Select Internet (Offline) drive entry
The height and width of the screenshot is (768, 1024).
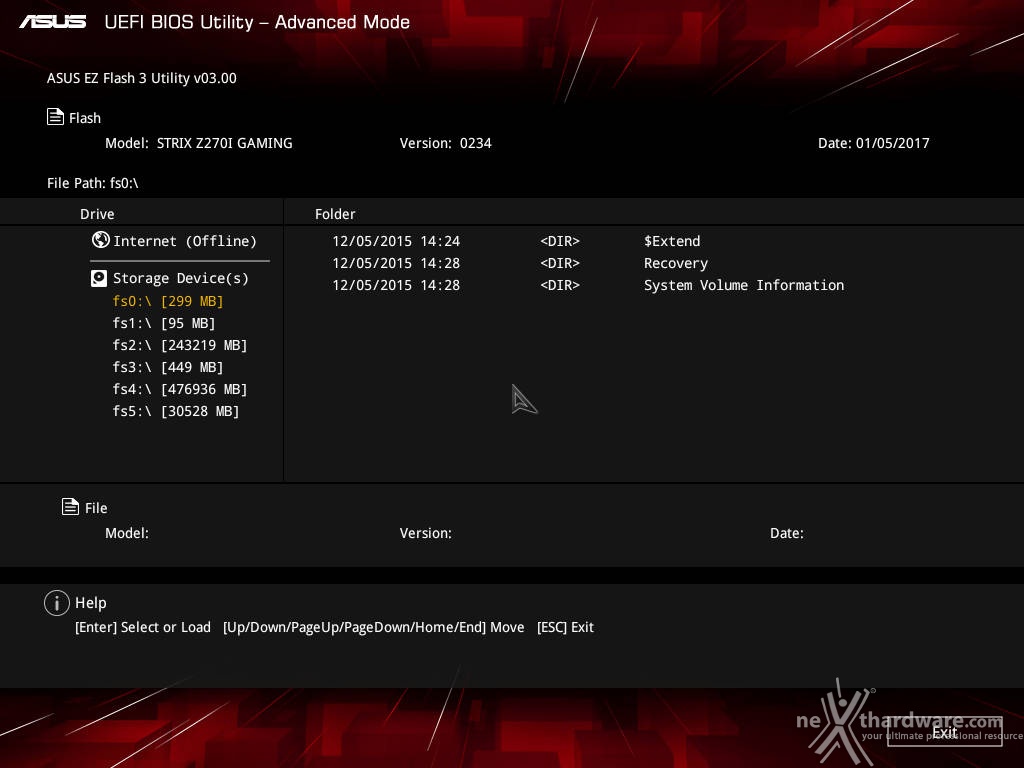[x=185, y=241]
